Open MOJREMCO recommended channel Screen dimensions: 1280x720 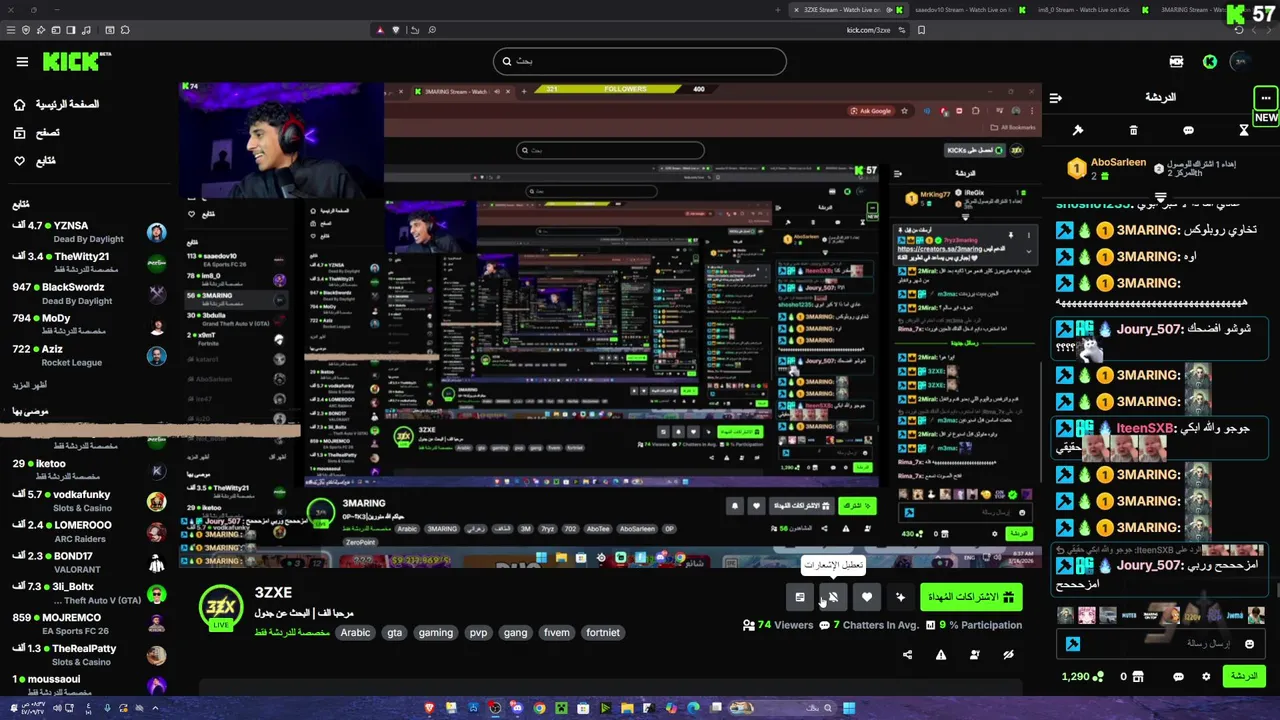click(88, 625)
